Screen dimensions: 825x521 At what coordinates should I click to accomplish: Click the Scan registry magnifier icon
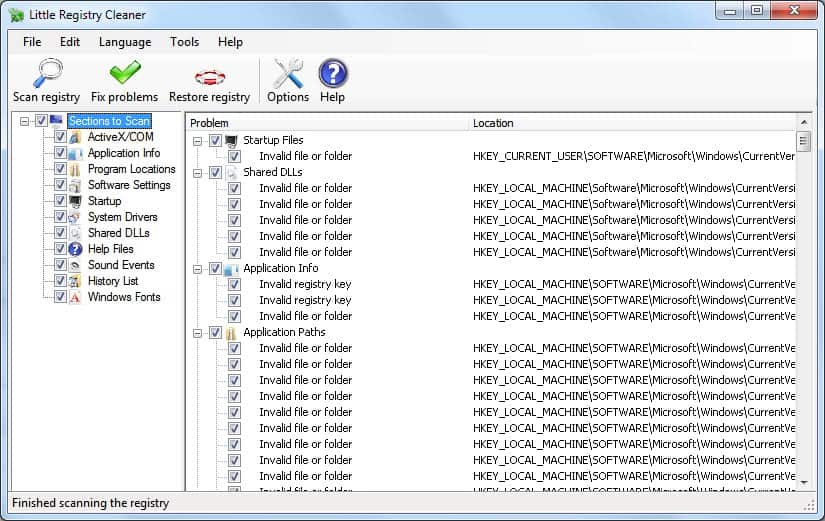[x=46, y=74]
